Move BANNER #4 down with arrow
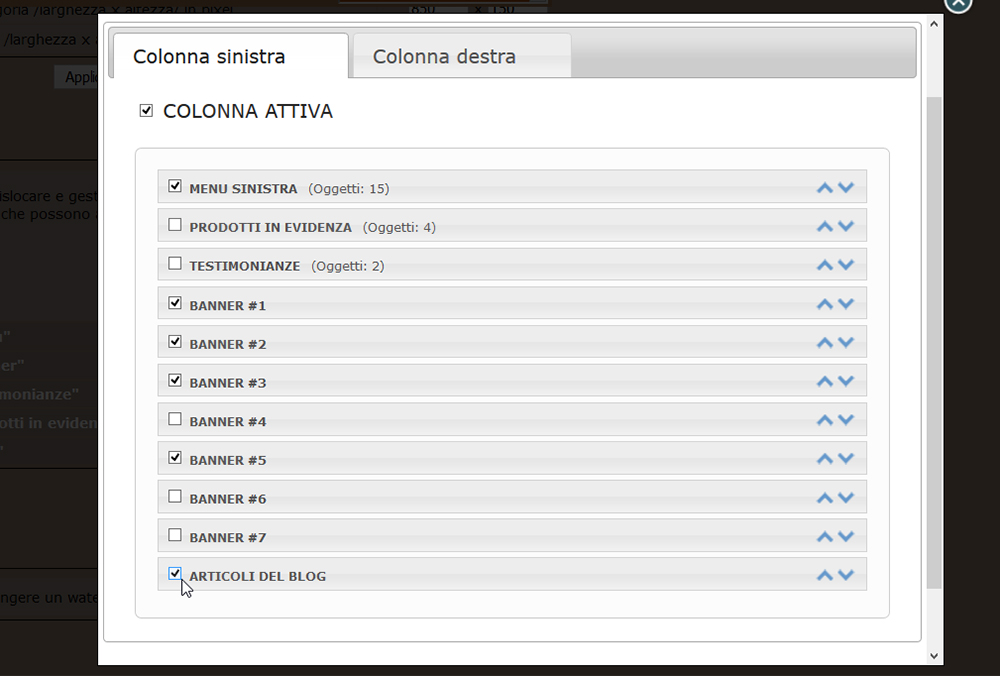The image size is (1000, 676). [x=846, y=420]
